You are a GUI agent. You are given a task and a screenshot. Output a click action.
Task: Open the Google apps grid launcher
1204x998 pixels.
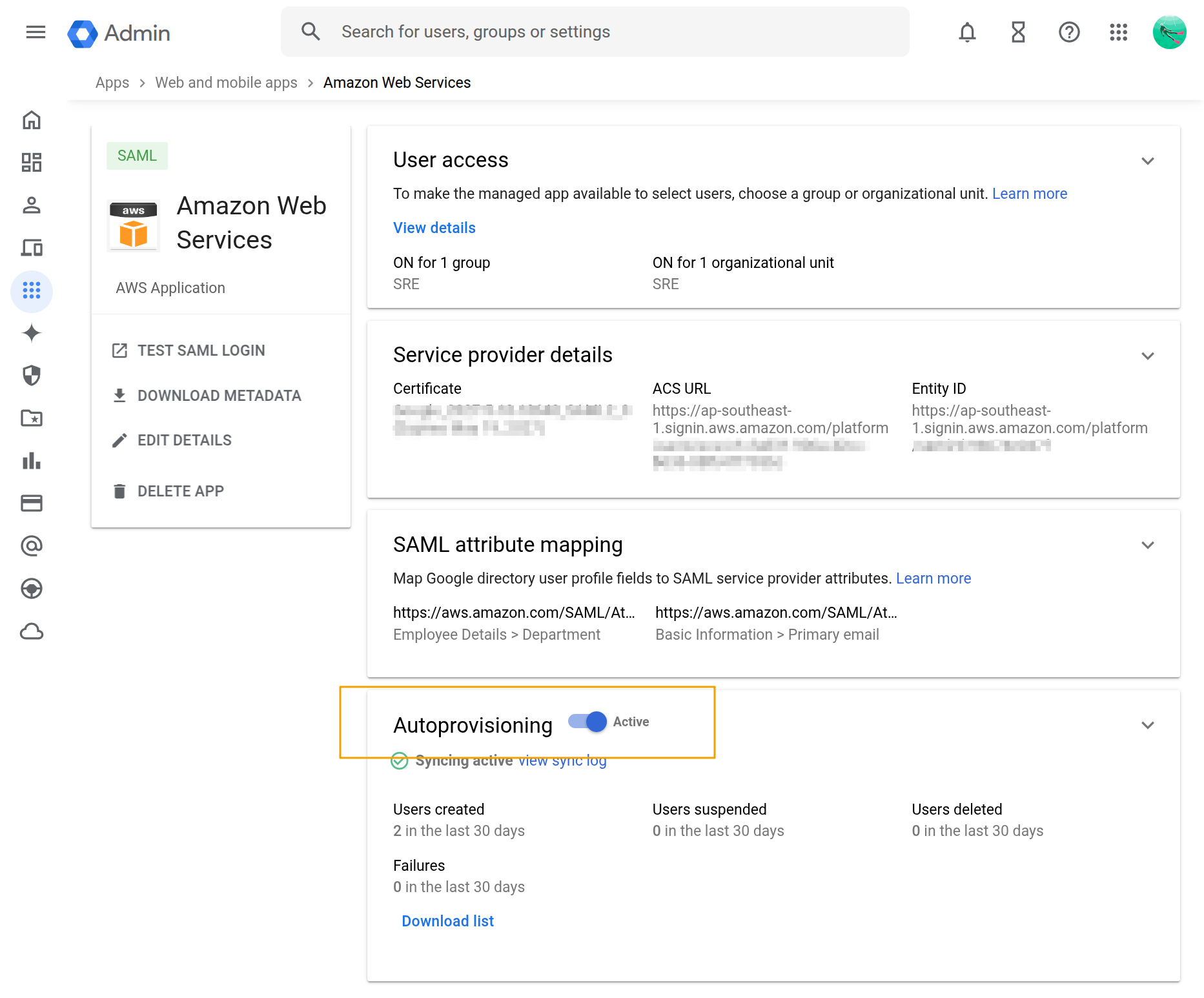[1119, 32]
